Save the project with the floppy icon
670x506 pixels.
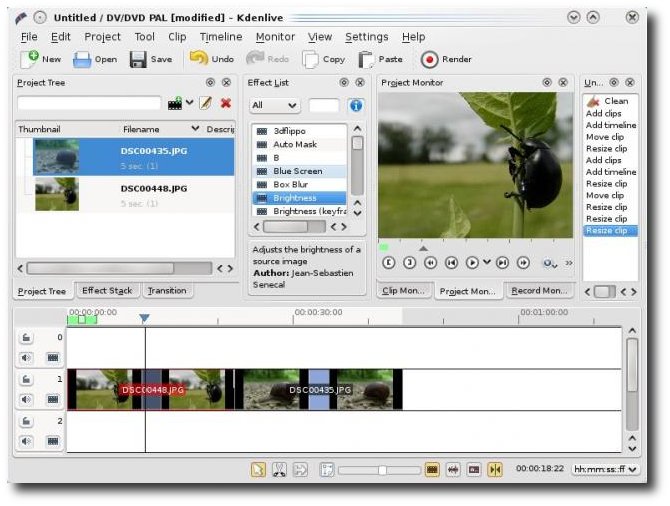(138, 59)
